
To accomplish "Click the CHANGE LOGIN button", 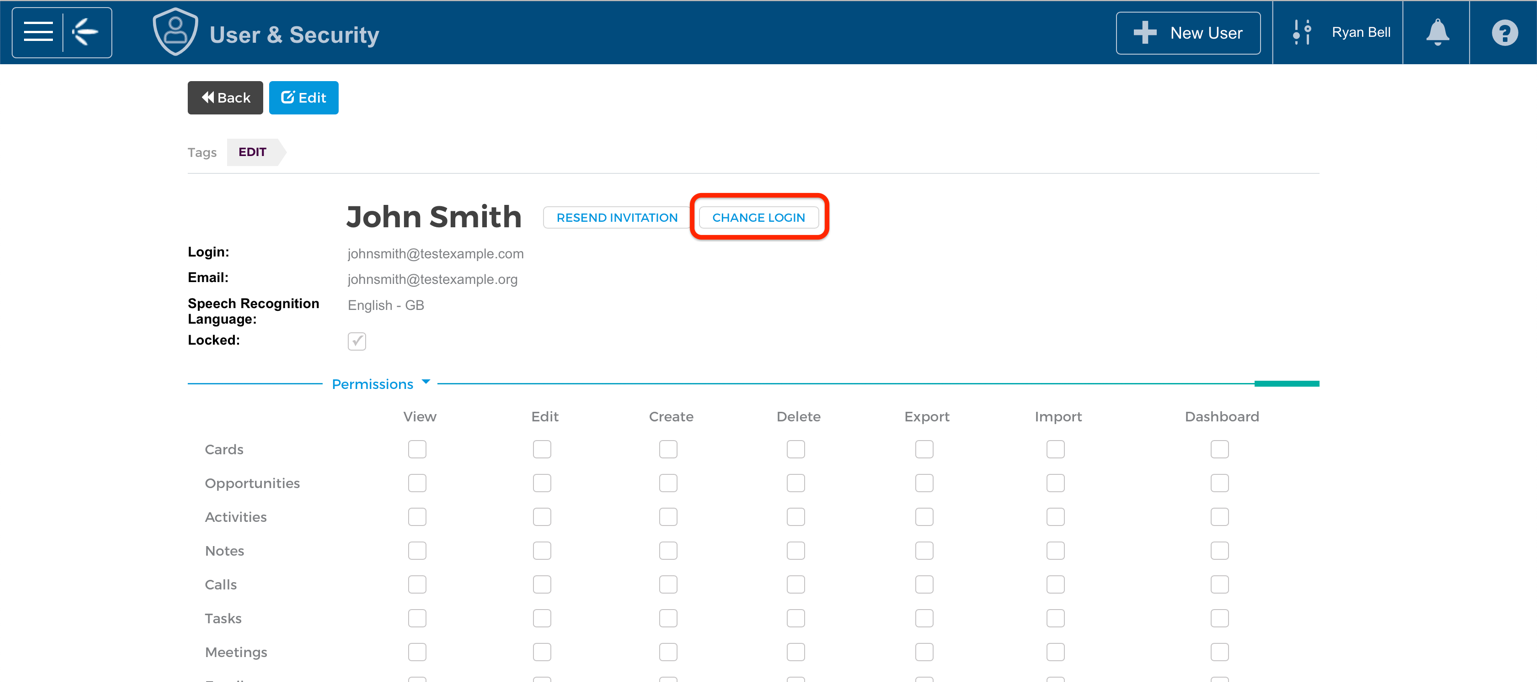I will tap(758, 217).
